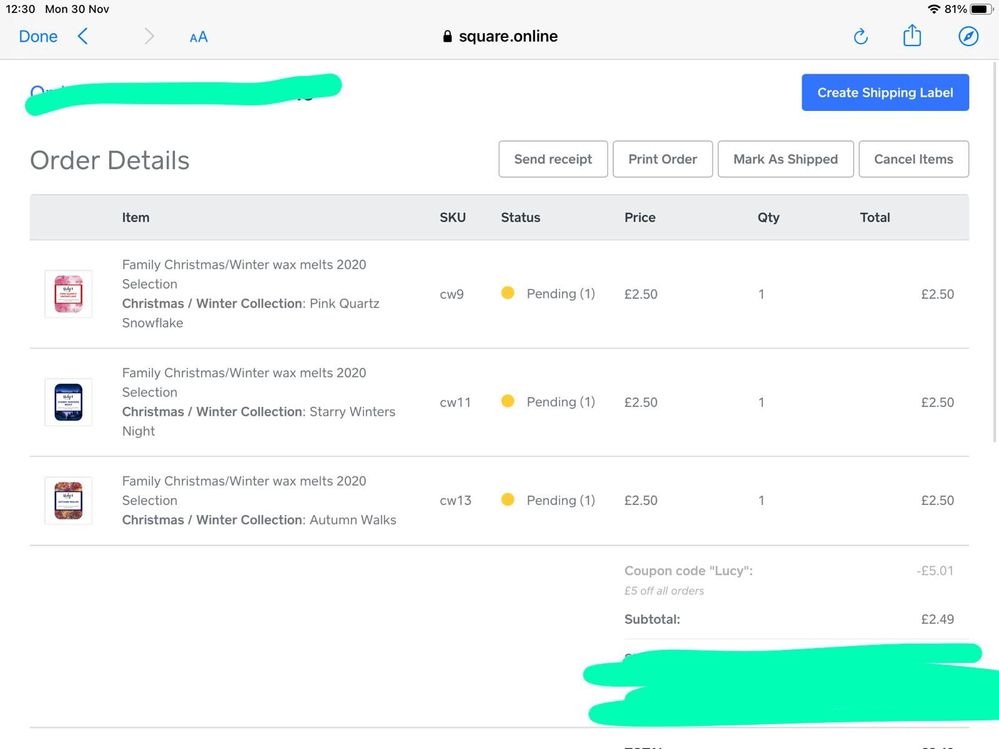Open the AA reader text options
Image resolution: width=999 pixels, height=749 pixels.
point(198,37)
